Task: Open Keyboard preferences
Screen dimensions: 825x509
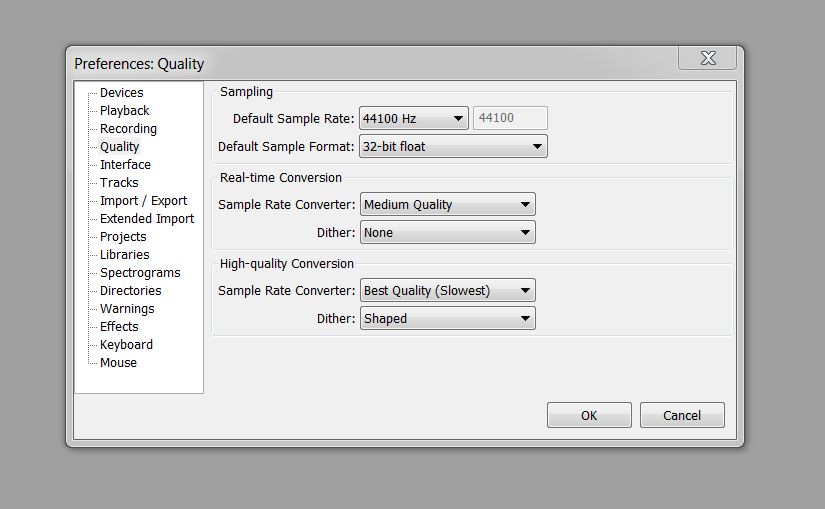Action: point(126,345)
